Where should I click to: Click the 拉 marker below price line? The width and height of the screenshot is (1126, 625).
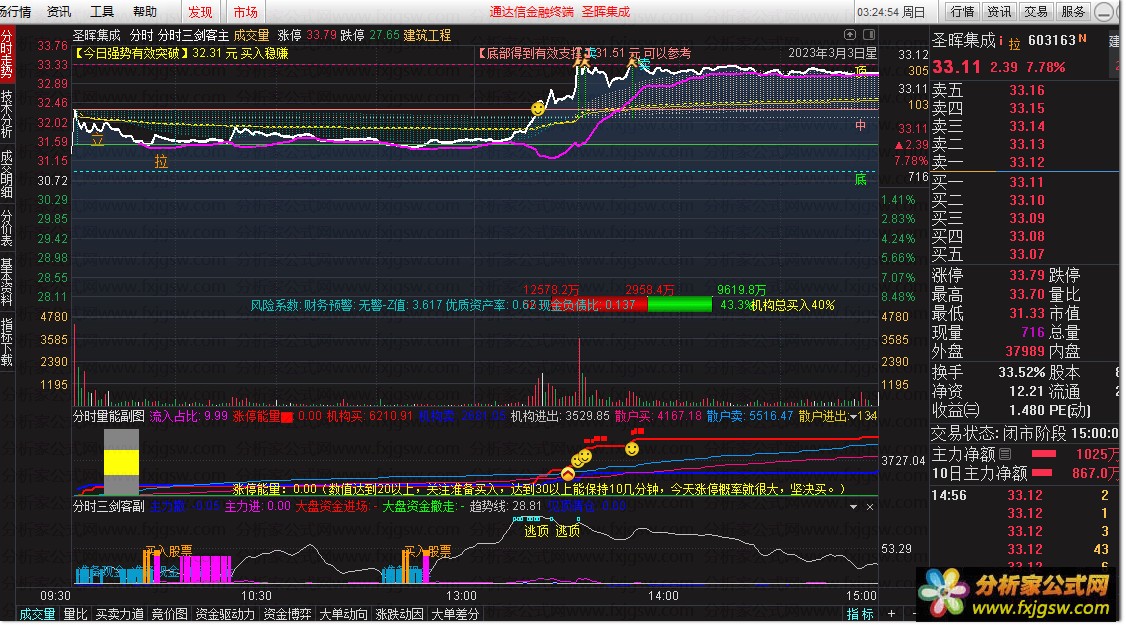coord(161,162)
